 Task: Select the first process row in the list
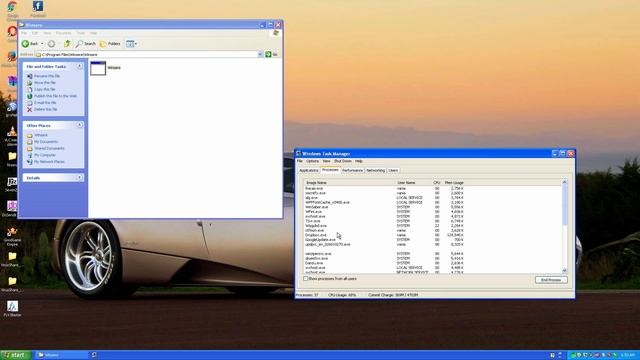click(x=384, y=189)
